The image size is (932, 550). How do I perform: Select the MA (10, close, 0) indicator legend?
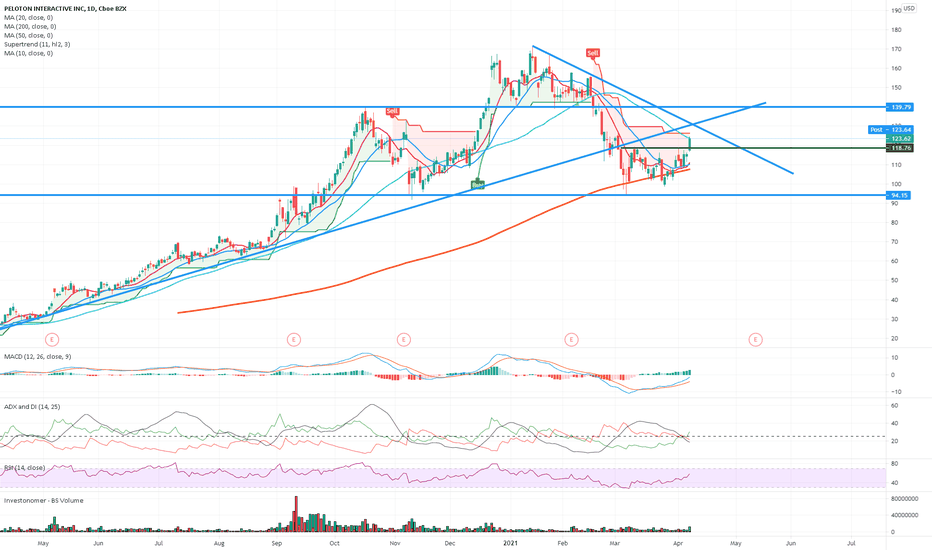point(29,54)
